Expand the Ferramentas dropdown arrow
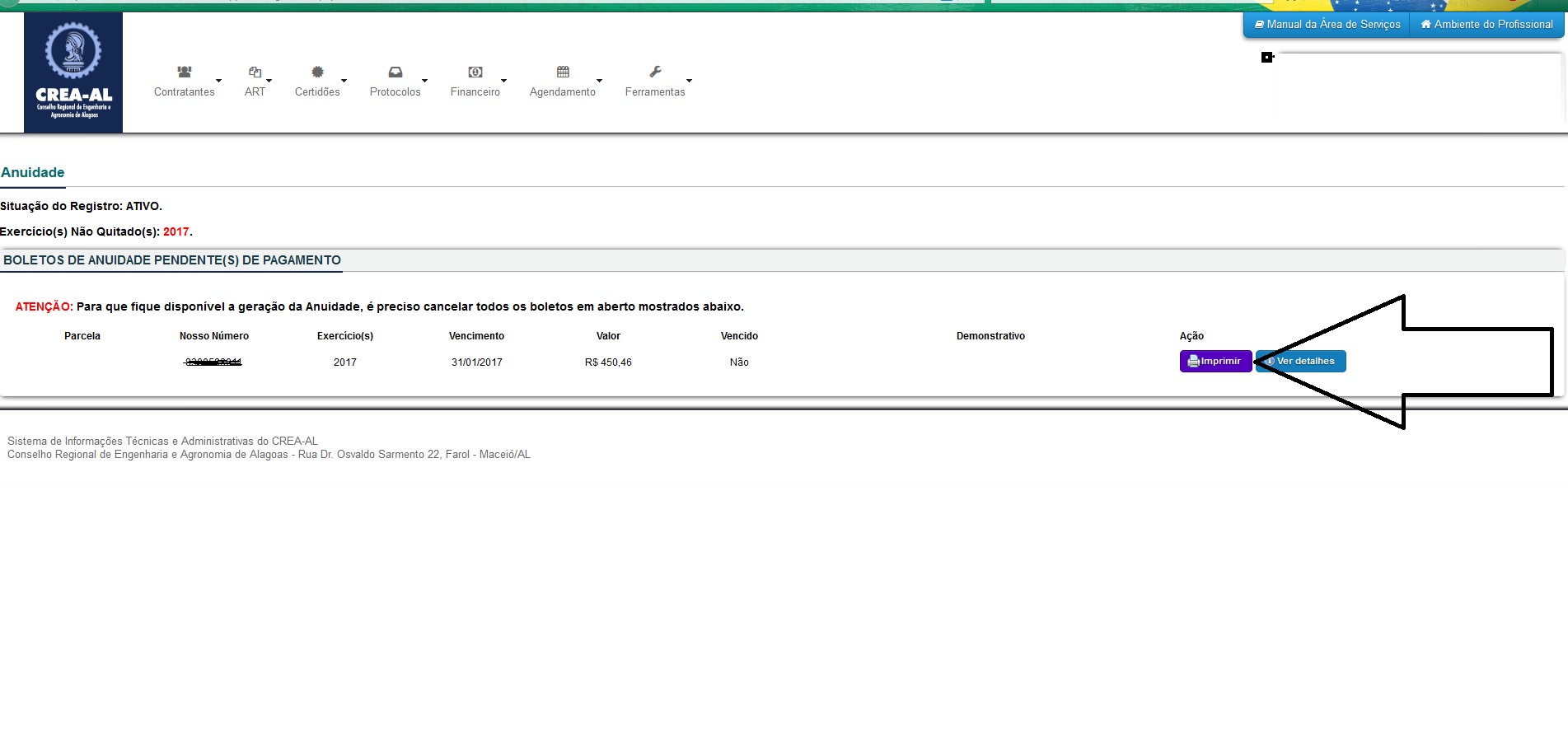 (689, 81)
